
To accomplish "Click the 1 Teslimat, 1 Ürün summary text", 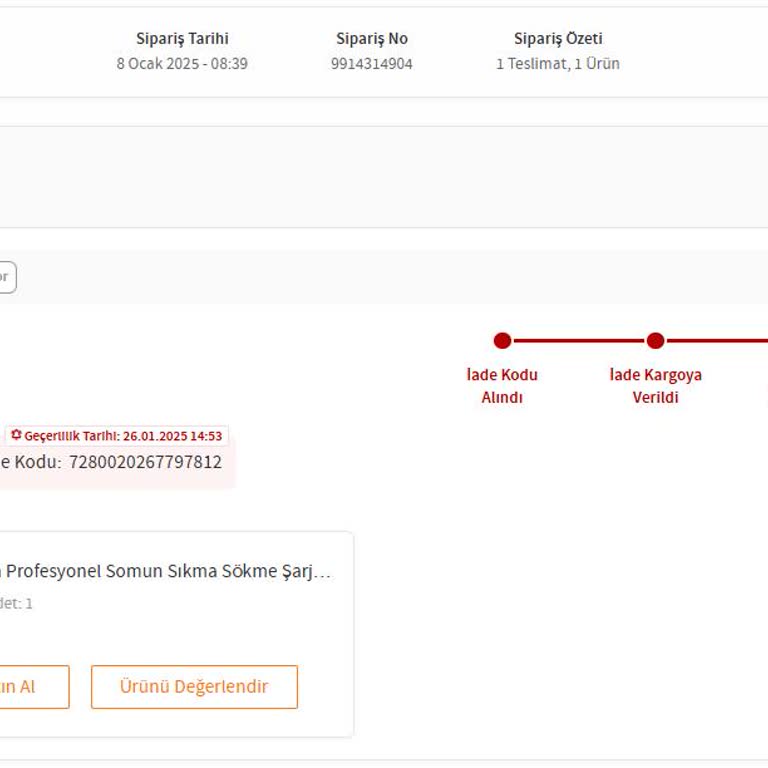I will 558,64.
